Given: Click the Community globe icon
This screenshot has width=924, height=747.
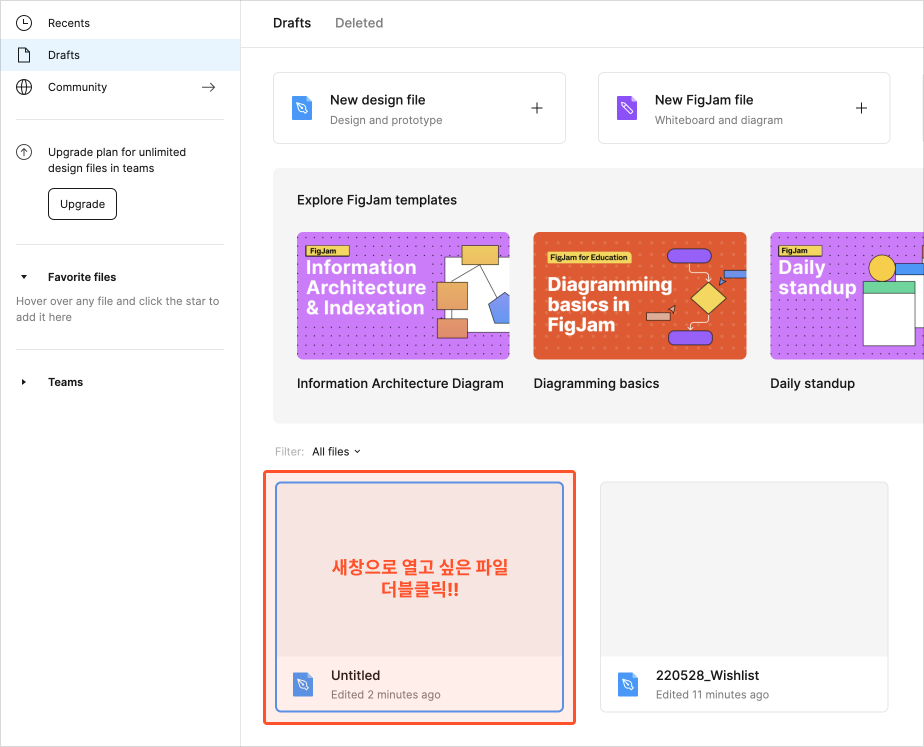Looking at the screenshot, I should tap(24, 87).
